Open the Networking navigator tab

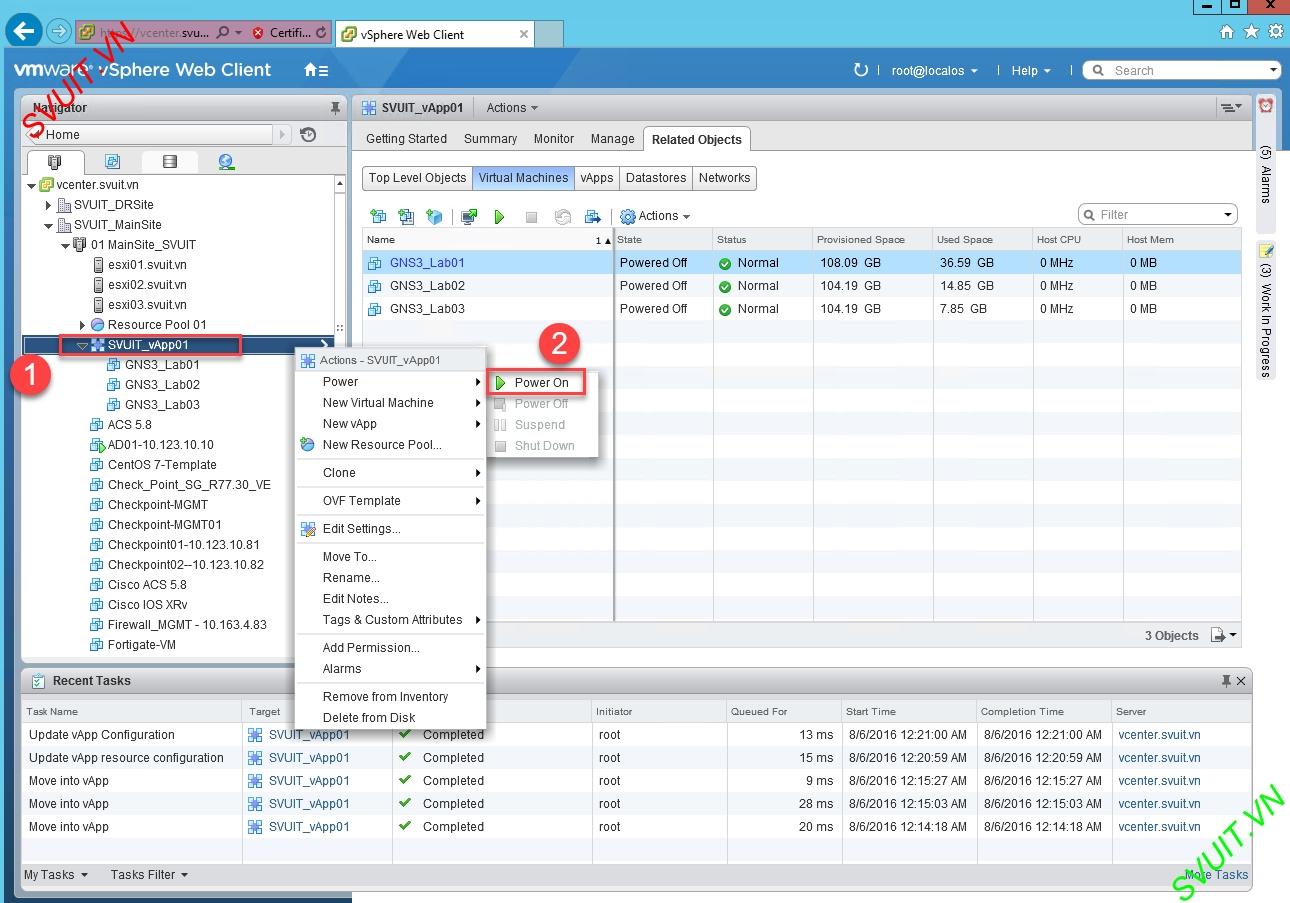226,161
